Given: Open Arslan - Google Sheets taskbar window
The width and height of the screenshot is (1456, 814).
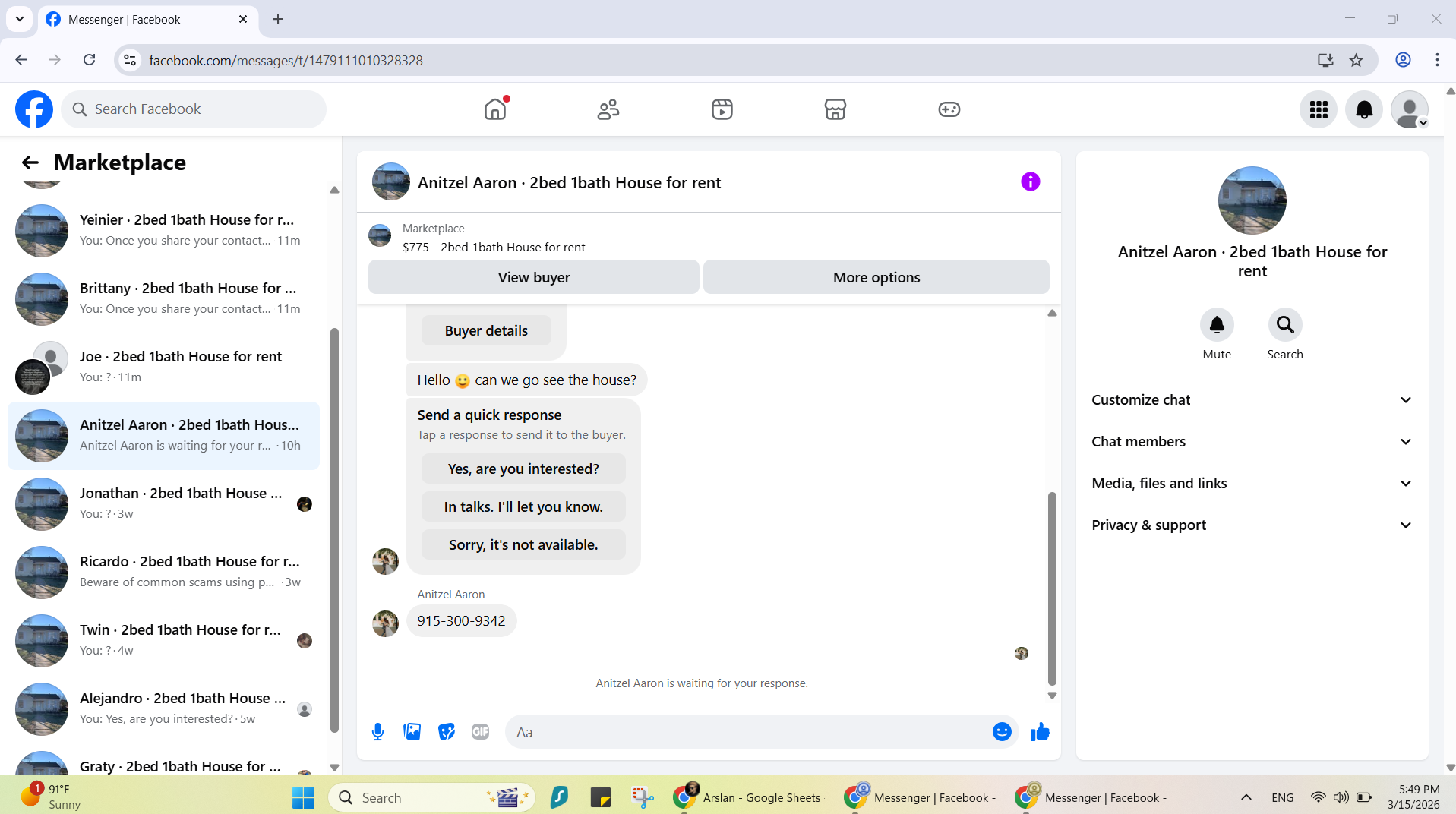Looking at the screenshot, I should [x=748, y=797].
